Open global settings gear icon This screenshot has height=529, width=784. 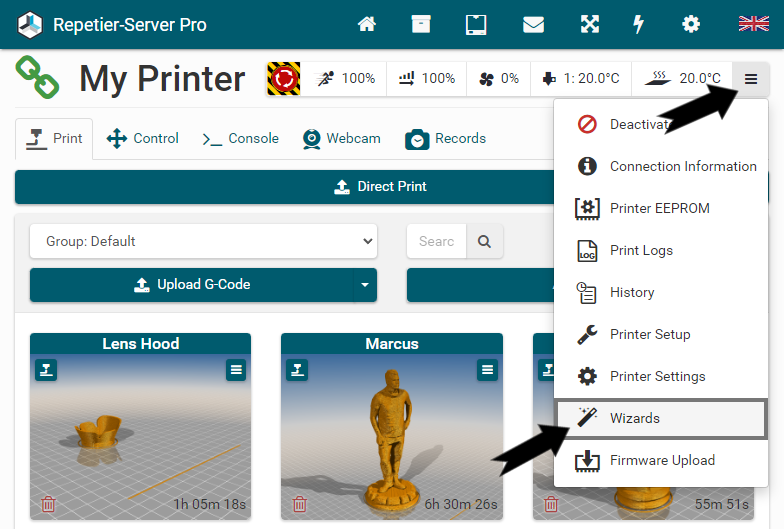click(691, 24)
